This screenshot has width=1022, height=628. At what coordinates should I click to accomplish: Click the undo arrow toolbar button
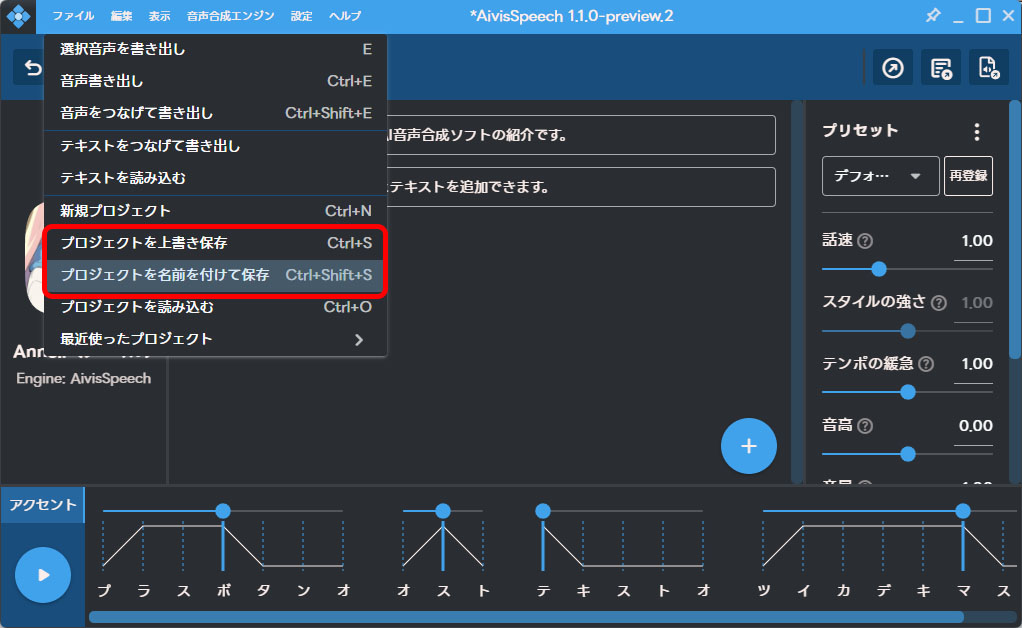(31, 67)
